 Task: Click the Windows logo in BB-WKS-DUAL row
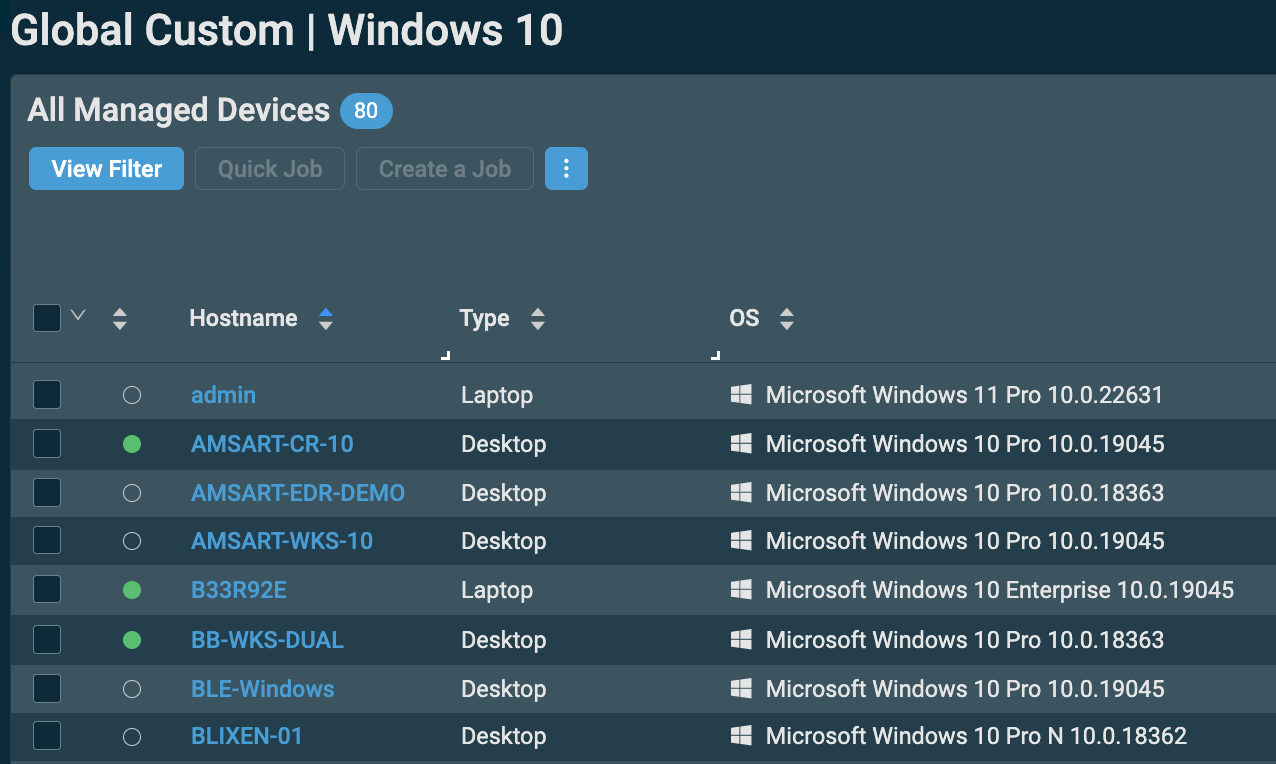(741, 639)
